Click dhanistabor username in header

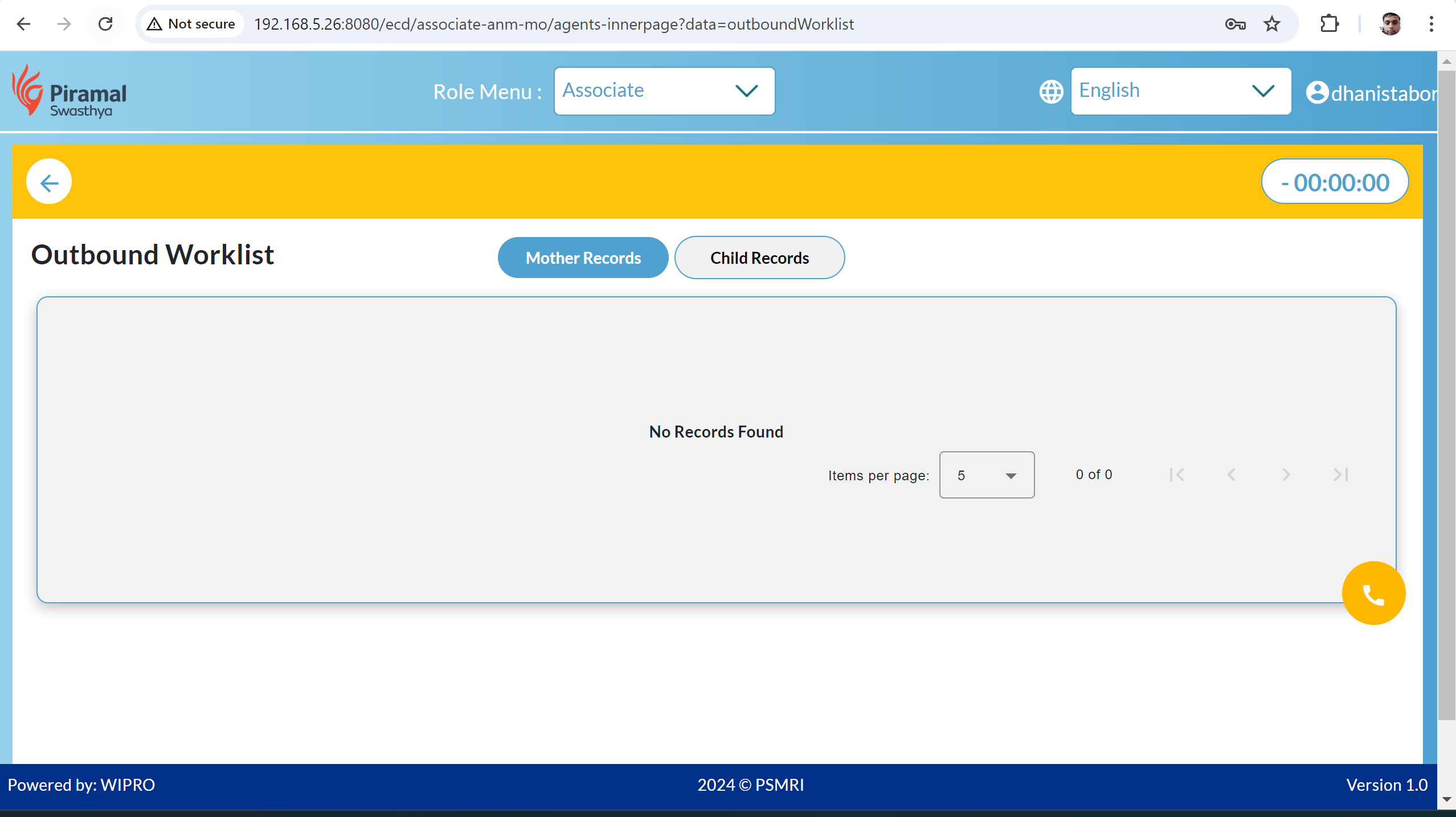tap(1383, 93)
